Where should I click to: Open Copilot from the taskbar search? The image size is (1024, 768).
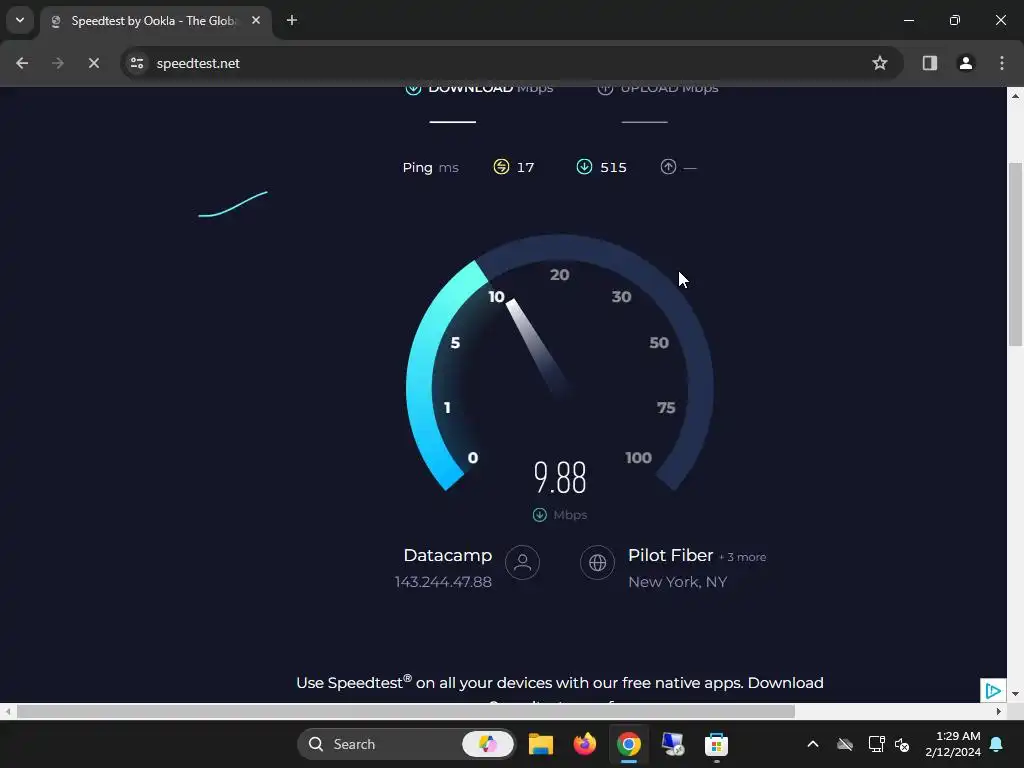[488, 744]
